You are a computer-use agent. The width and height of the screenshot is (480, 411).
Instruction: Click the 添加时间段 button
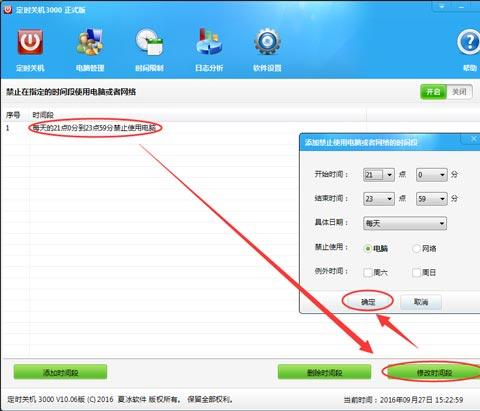[x=60, y=372]
